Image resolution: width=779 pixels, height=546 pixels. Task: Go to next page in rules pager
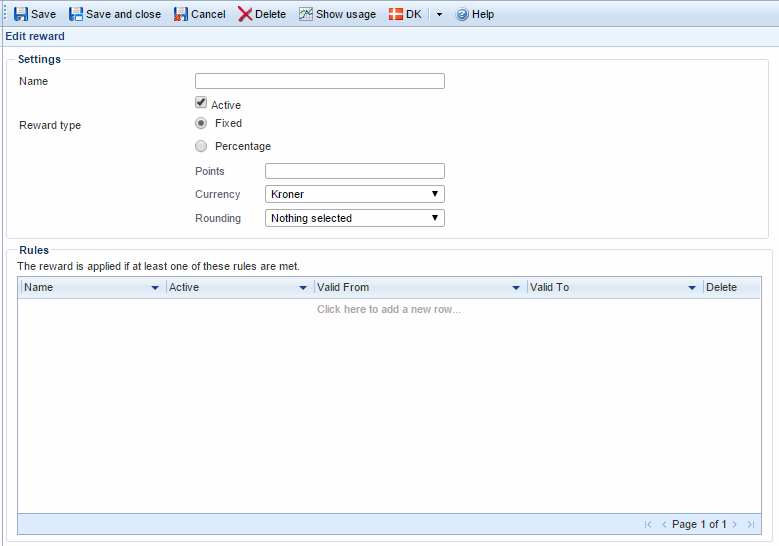[735, 524]
